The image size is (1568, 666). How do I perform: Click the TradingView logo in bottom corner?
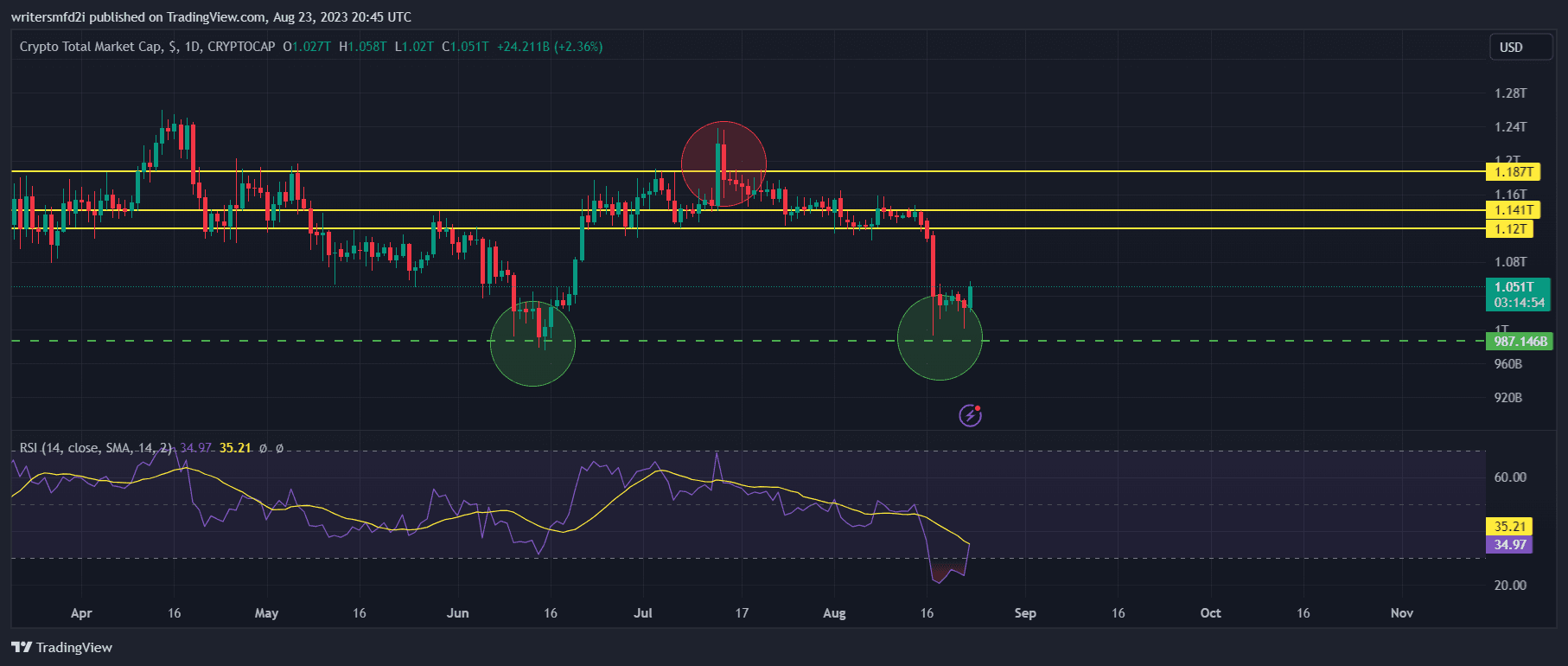[62, 647]
